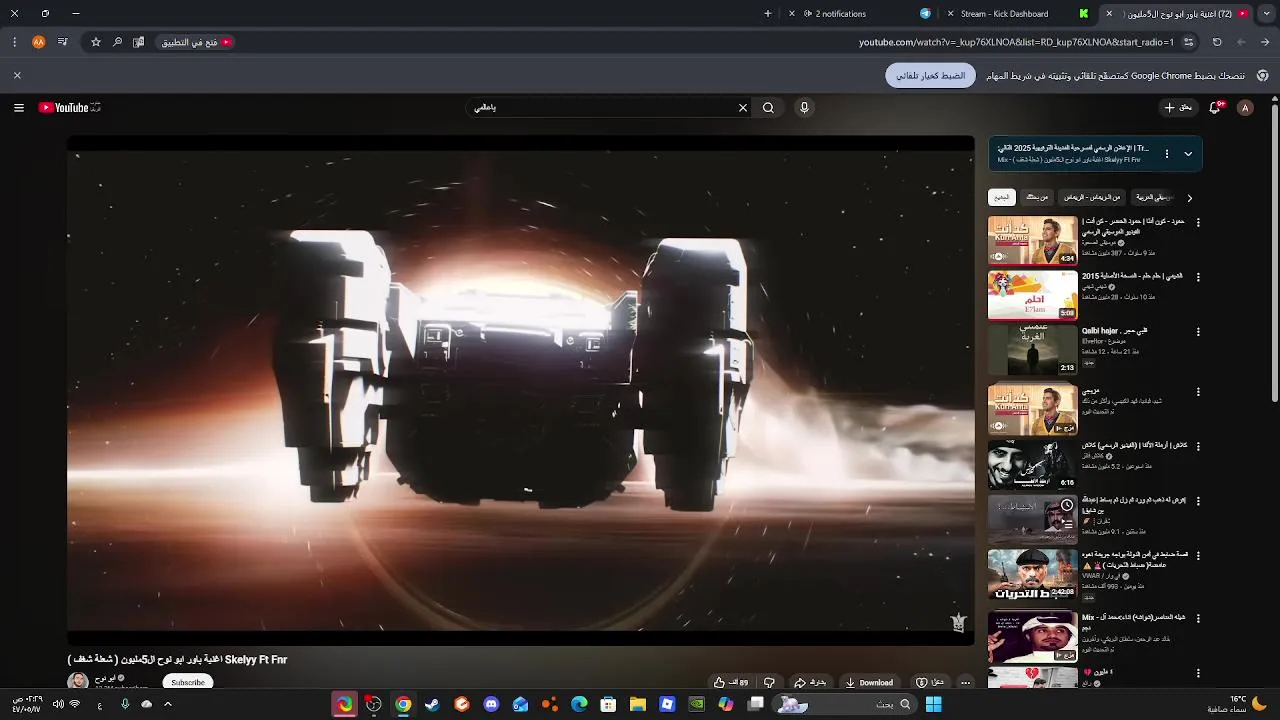Screen dimensions: 1280x720
Task: Reload the page in Chrome
Action: tap(1217, 42)
